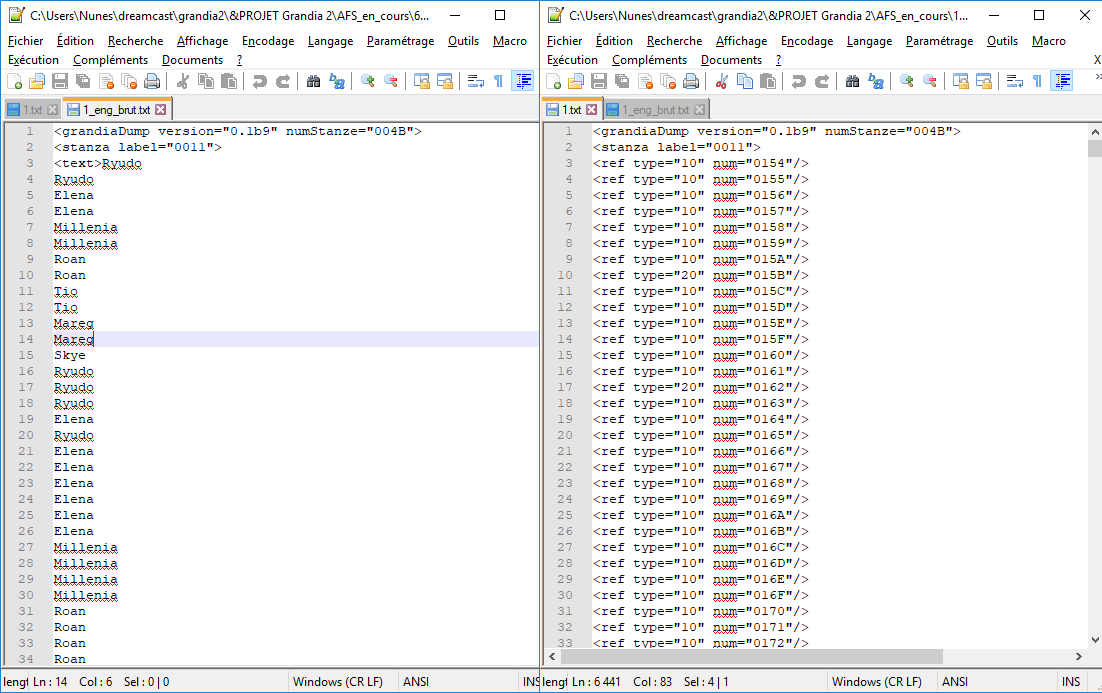1102x693 pixels.
Task: Open Replace icon in left window toolbar
Action: click(337, 82)
